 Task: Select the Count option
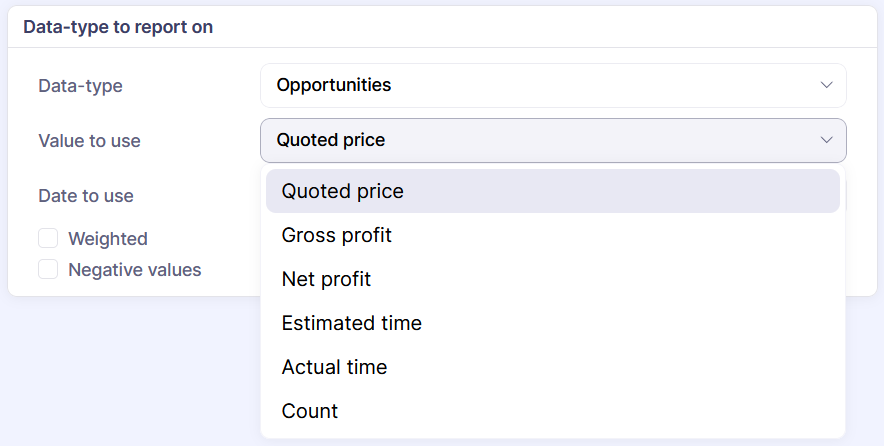click(310, 411)
